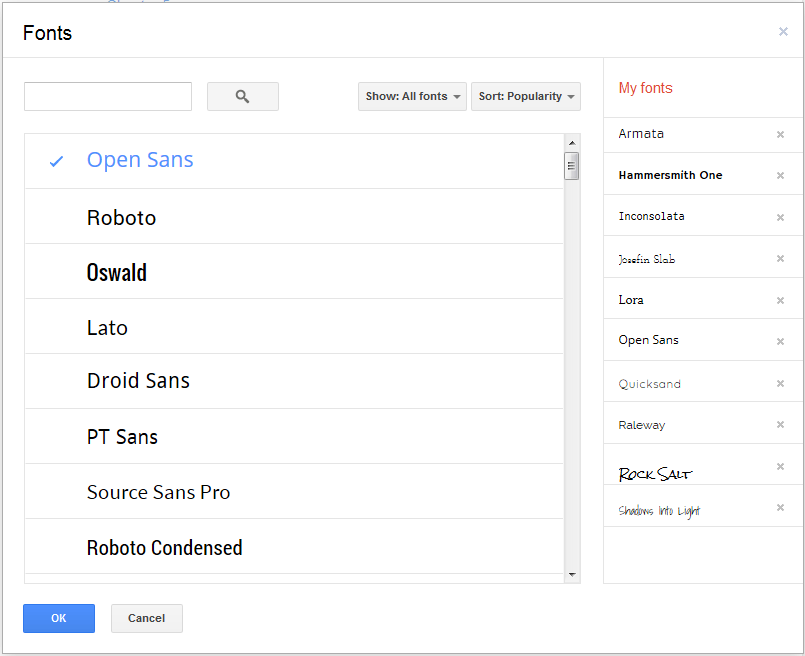Click Quicksand in My fonts

pos(649,384)
